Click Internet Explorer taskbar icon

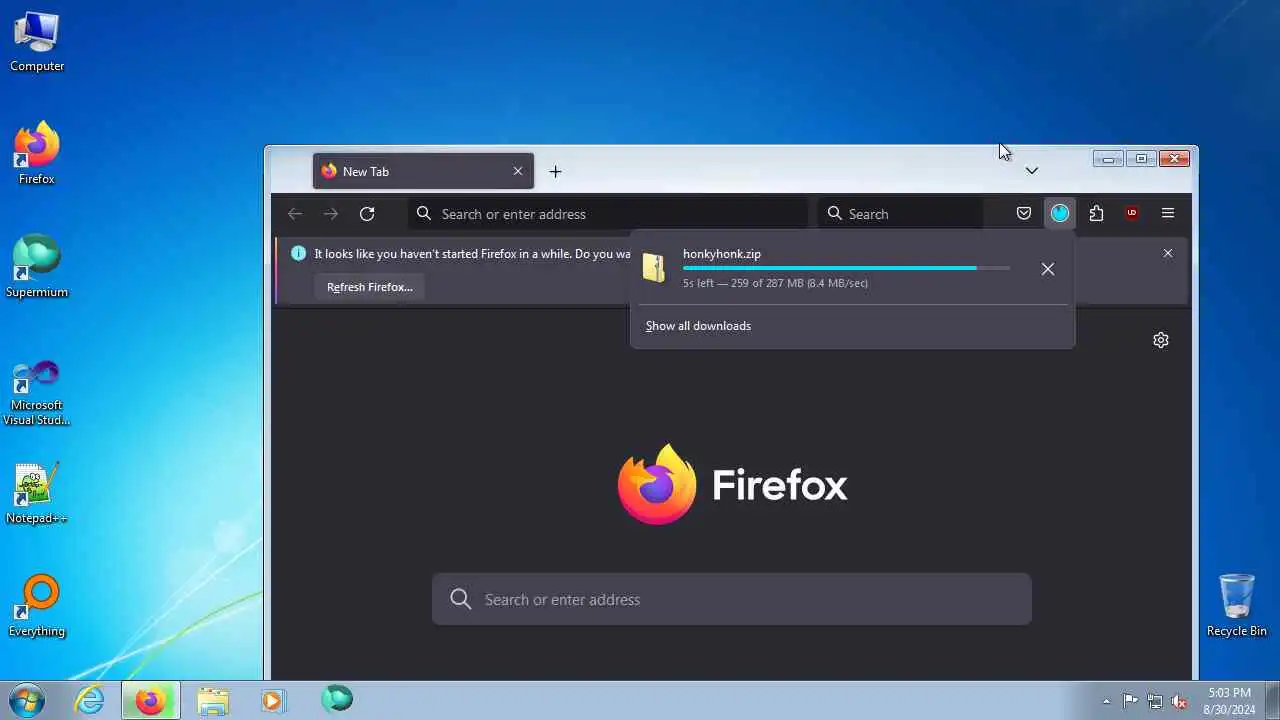(x=90, y=700)
